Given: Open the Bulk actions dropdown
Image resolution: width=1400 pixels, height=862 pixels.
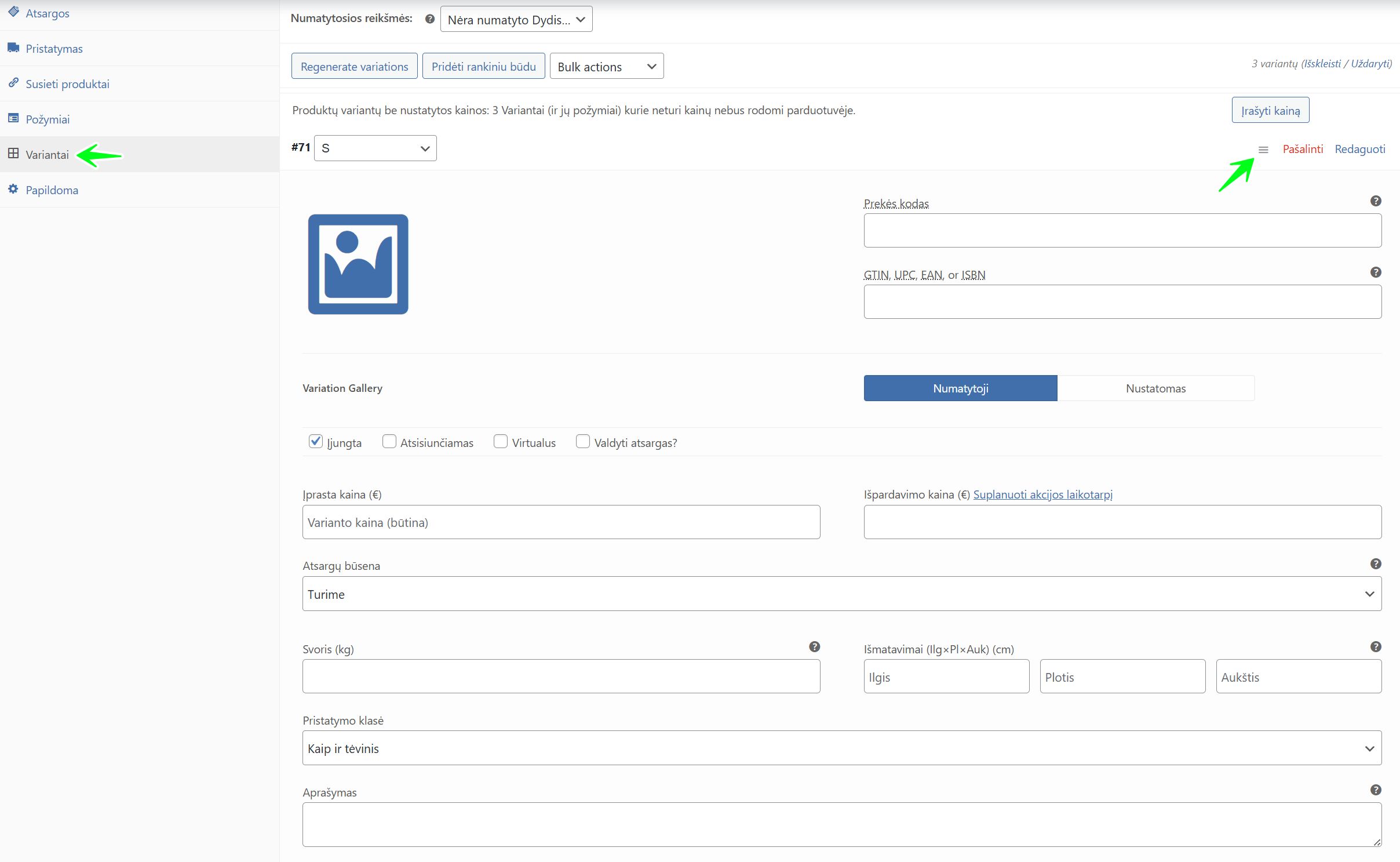Looking at the screenshot, I should [x=606, y=67].
